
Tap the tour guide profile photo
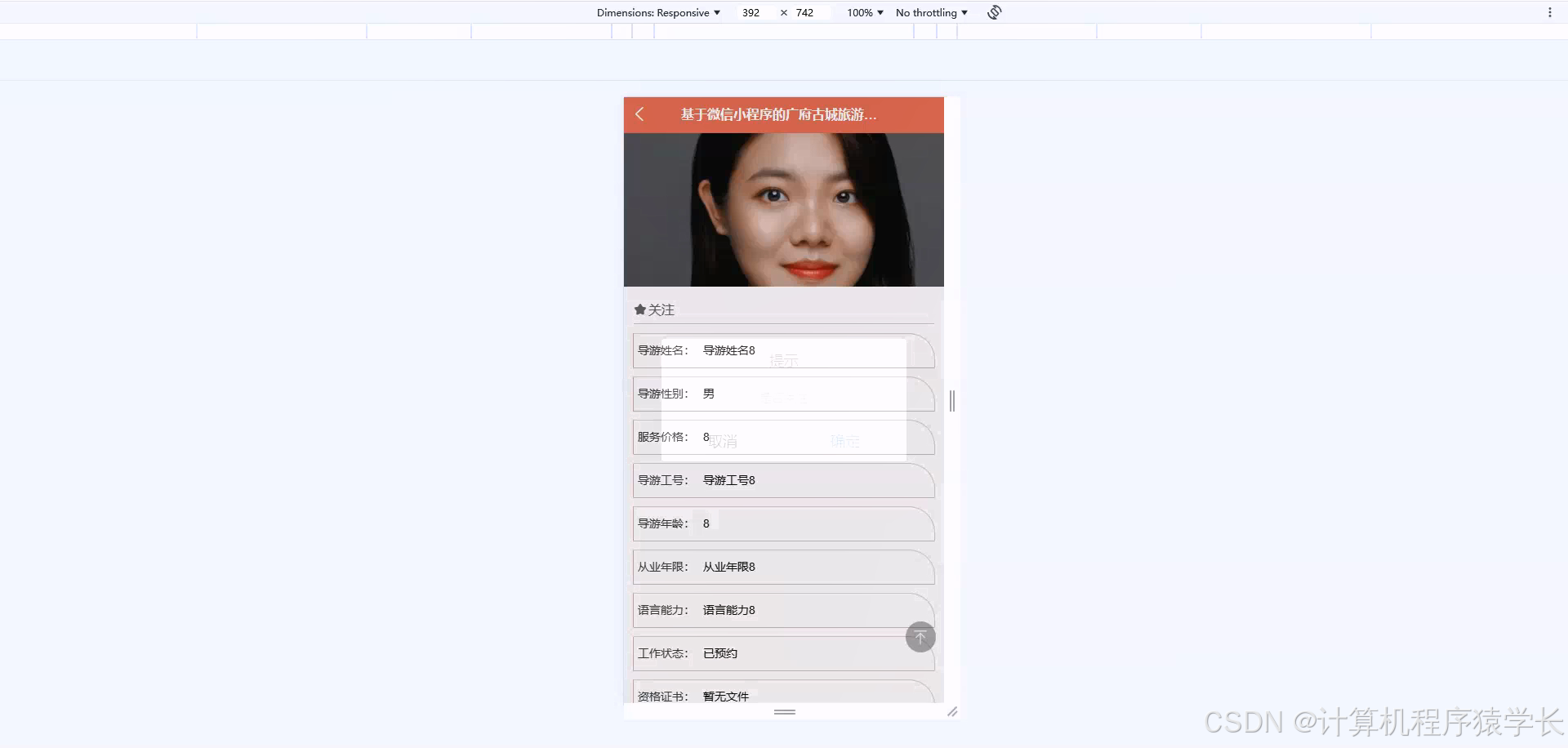[782, 208]
